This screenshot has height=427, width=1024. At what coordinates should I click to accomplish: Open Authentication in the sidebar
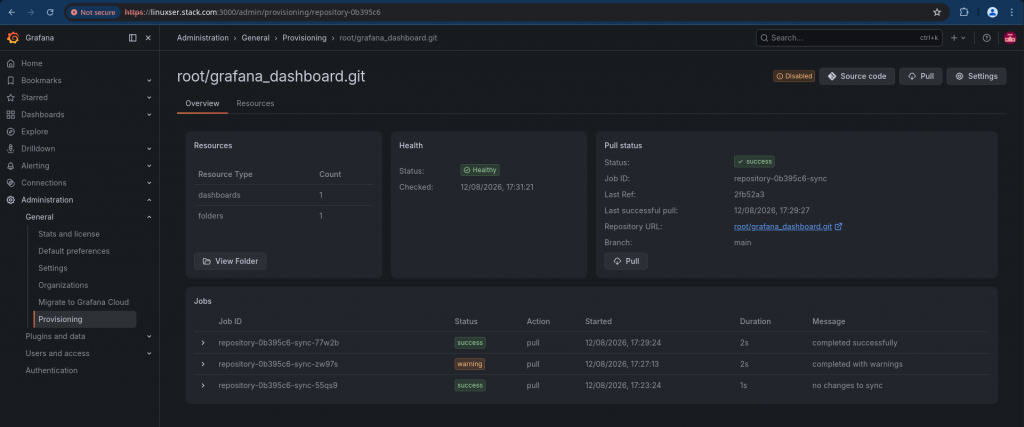pos(51,370)
